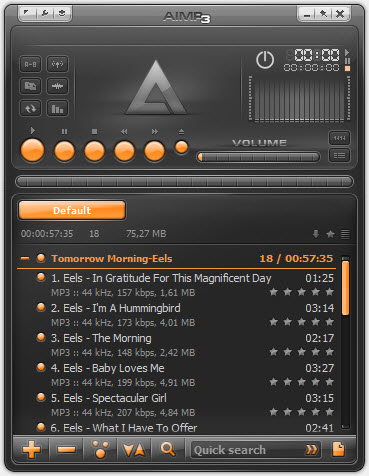The image size is (369, 476).
Task: Click the playlist download arrow icon
Action: click(x=316, y=234)
